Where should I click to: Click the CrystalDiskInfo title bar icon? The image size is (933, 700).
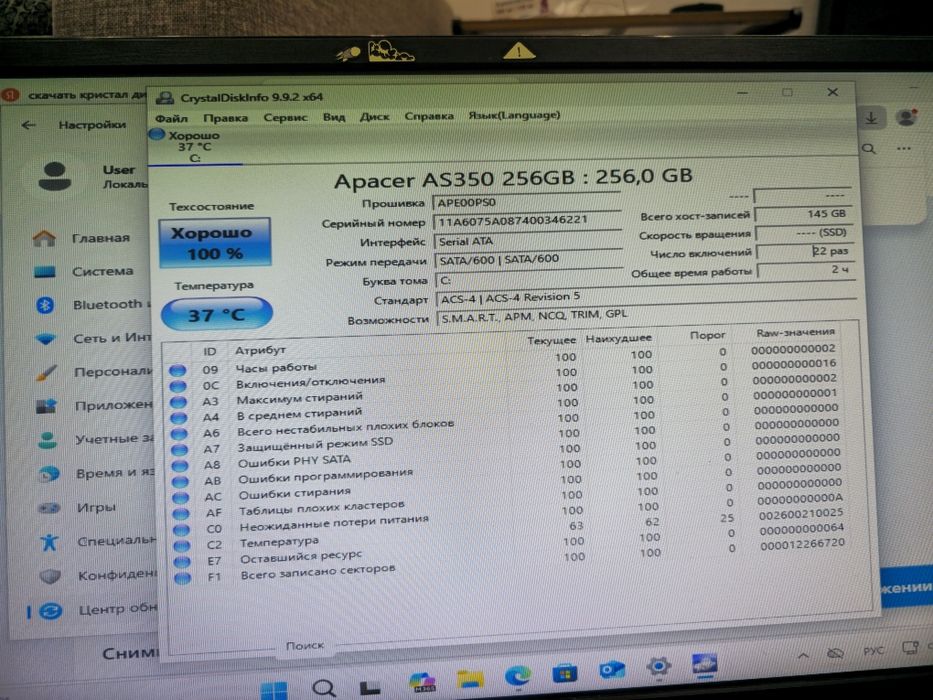point(165,98)
